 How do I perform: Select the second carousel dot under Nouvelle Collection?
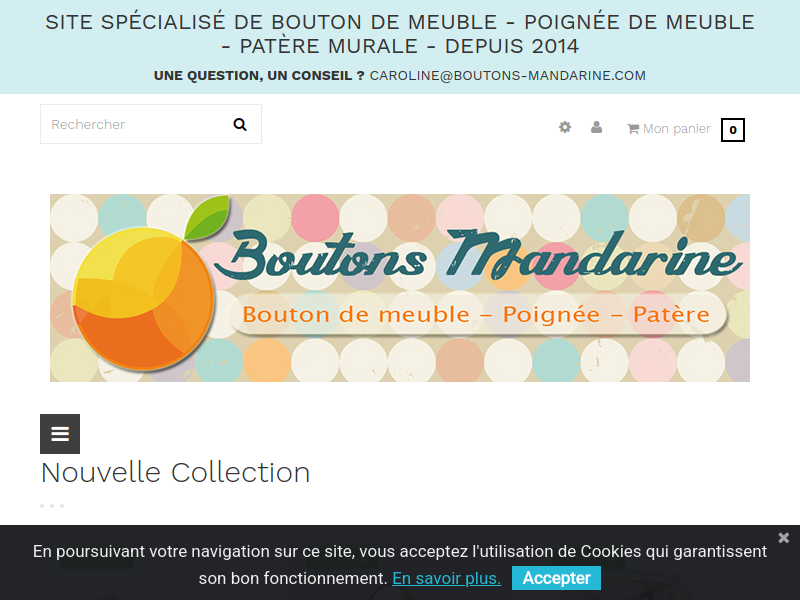(x=52, y=506)
